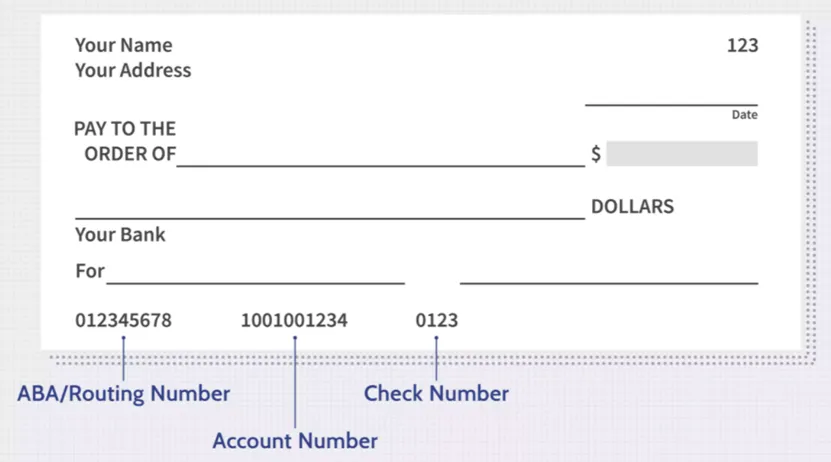This screenshot has width=831, height=462.
Task: Click the "Check Number" label
Action: coord(436,393)
